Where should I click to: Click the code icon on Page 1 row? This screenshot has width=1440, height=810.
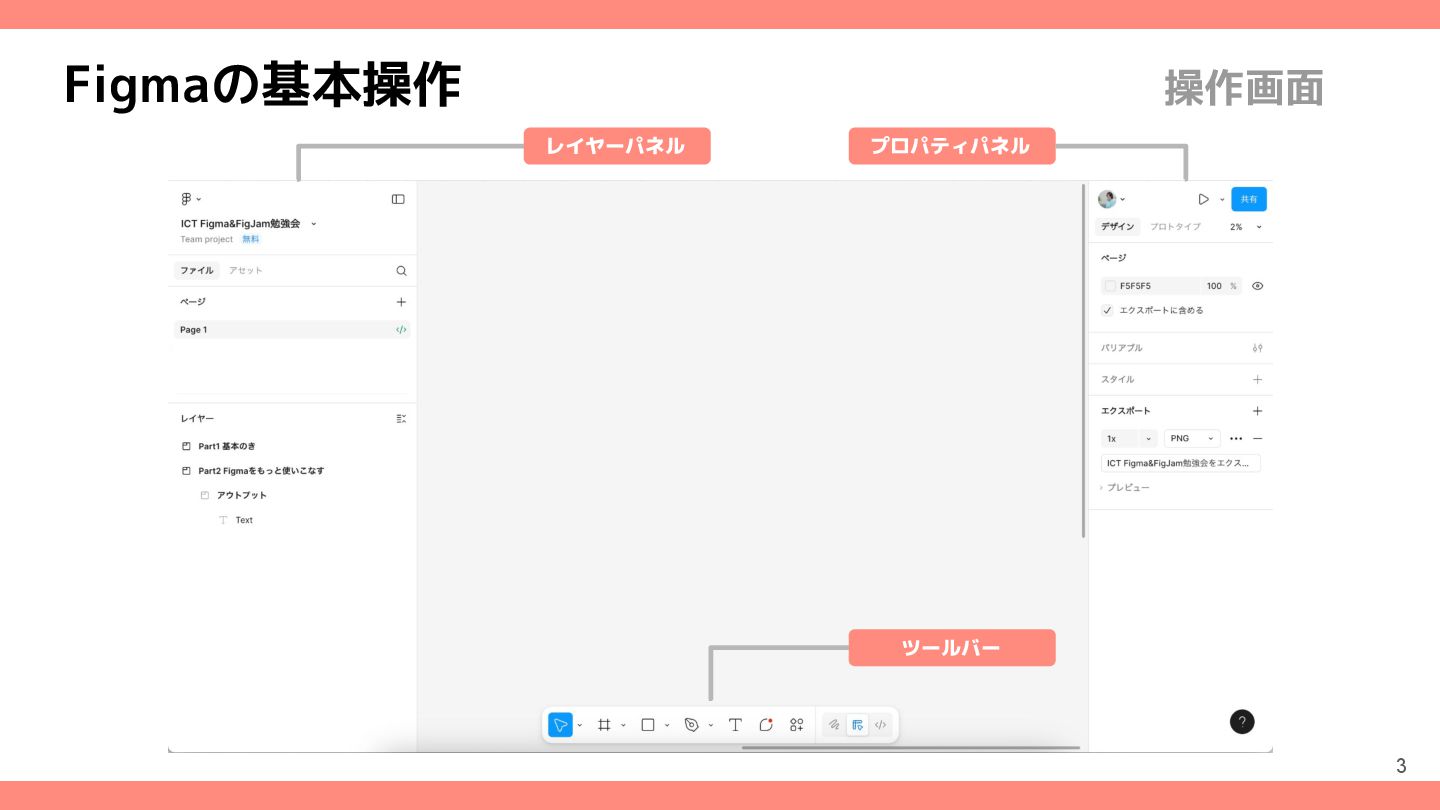coord(401,329)
